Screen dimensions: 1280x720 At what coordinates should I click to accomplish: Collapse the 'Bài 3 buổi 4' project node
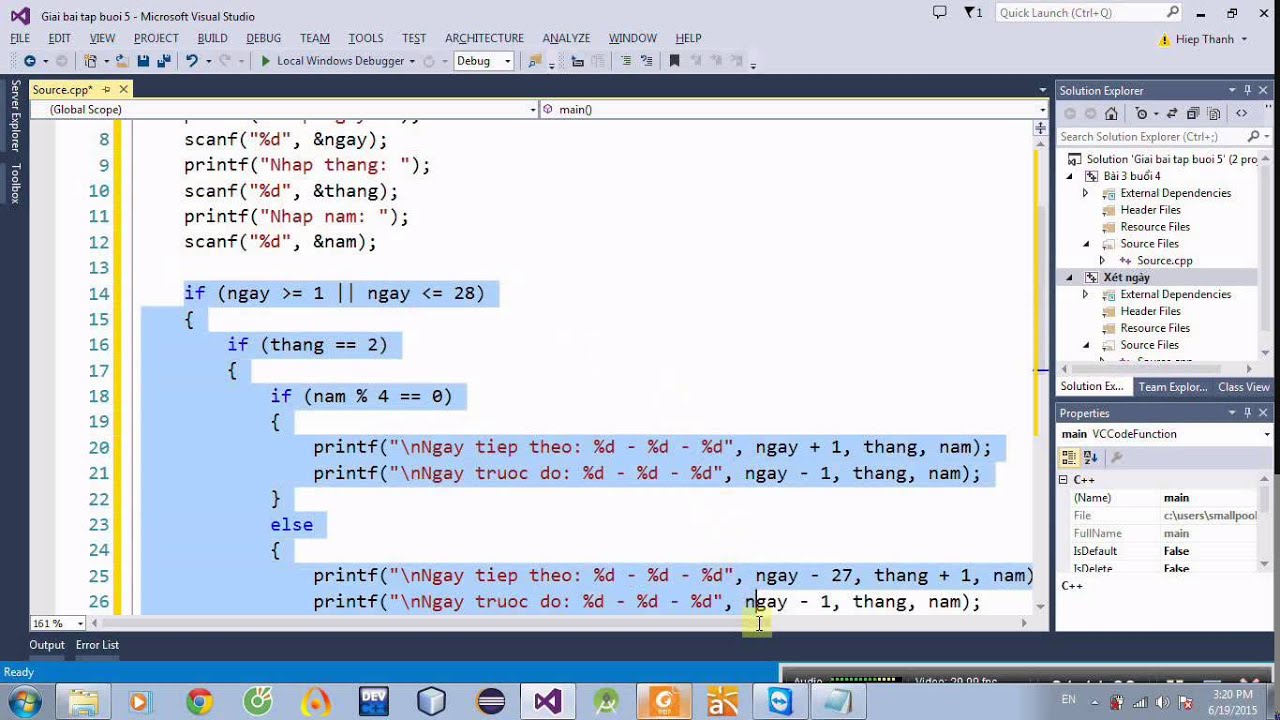click(x=1069, y=176)
